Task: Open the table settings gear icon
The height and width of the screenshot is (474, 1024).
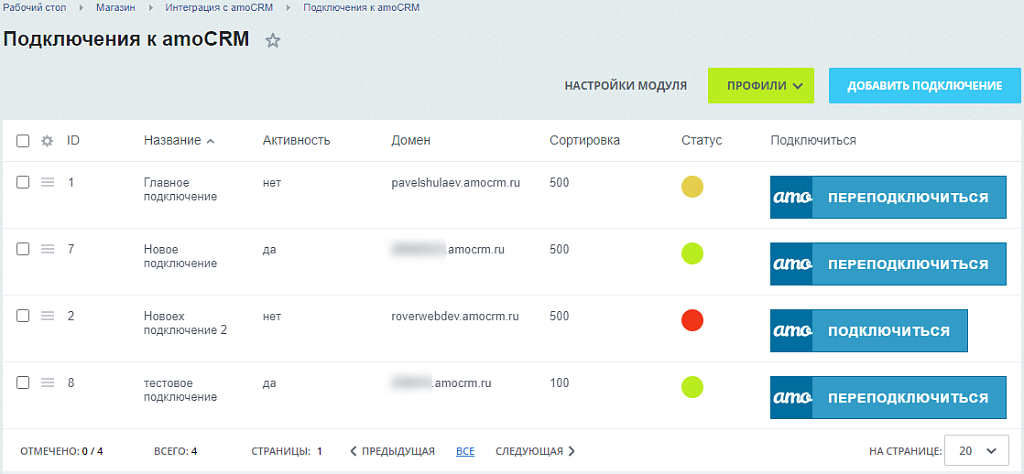Action: (x=46, y=141)
